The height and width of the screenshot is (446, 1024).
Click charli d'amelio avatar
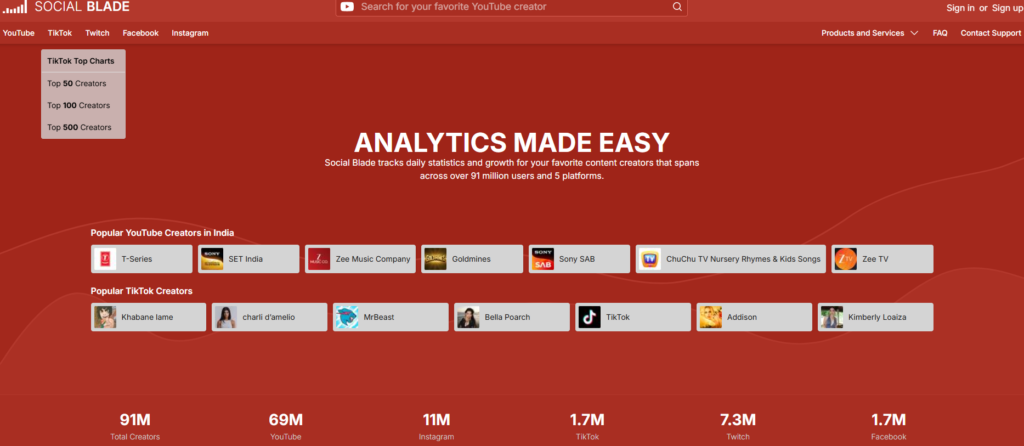(226, 317)
